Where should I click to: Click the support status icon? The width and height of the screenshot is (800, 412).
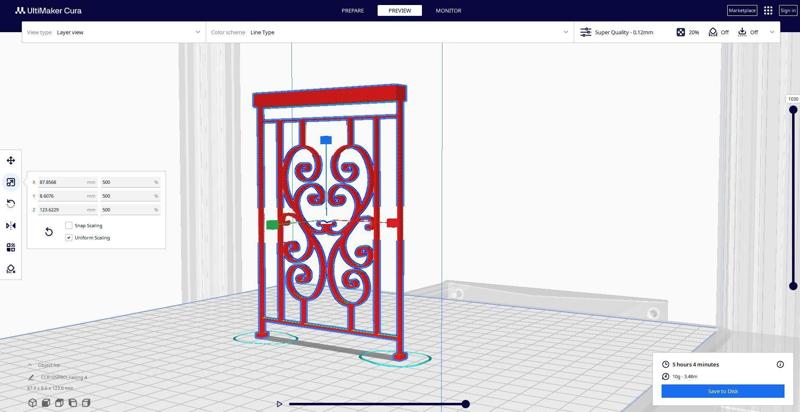713,32
